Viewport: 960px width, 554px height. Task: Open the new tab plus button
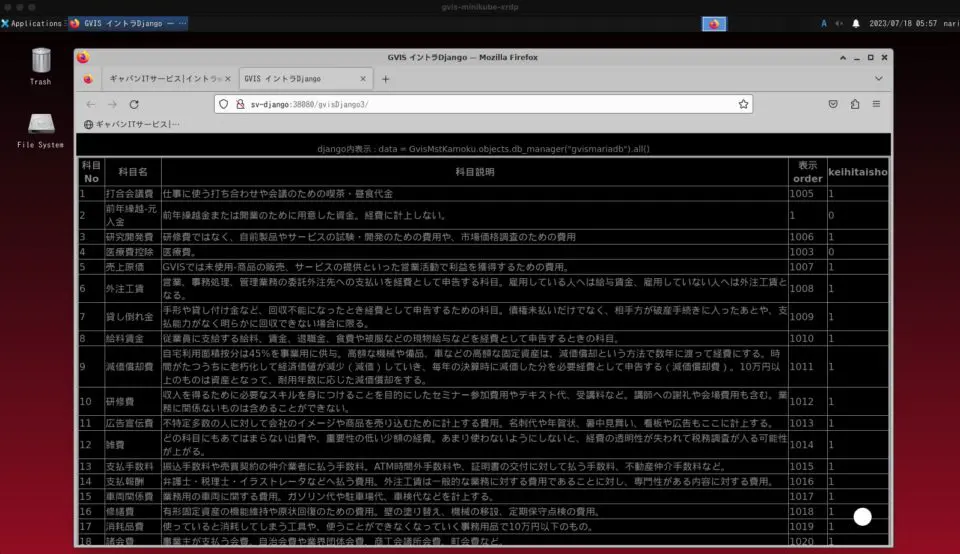coord(385,78)
